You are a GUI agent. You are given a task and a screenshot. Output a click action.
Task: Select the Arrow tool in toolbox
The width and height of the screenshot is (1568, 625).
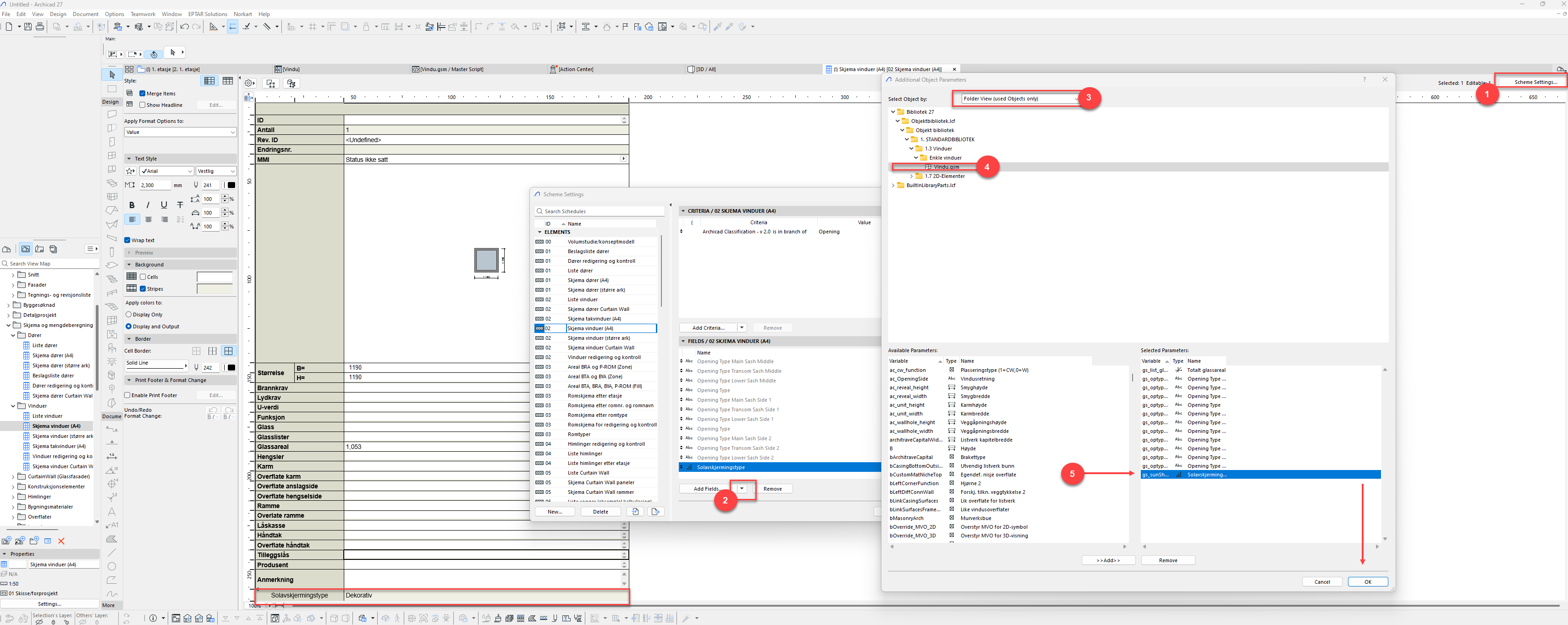point(112,74)
